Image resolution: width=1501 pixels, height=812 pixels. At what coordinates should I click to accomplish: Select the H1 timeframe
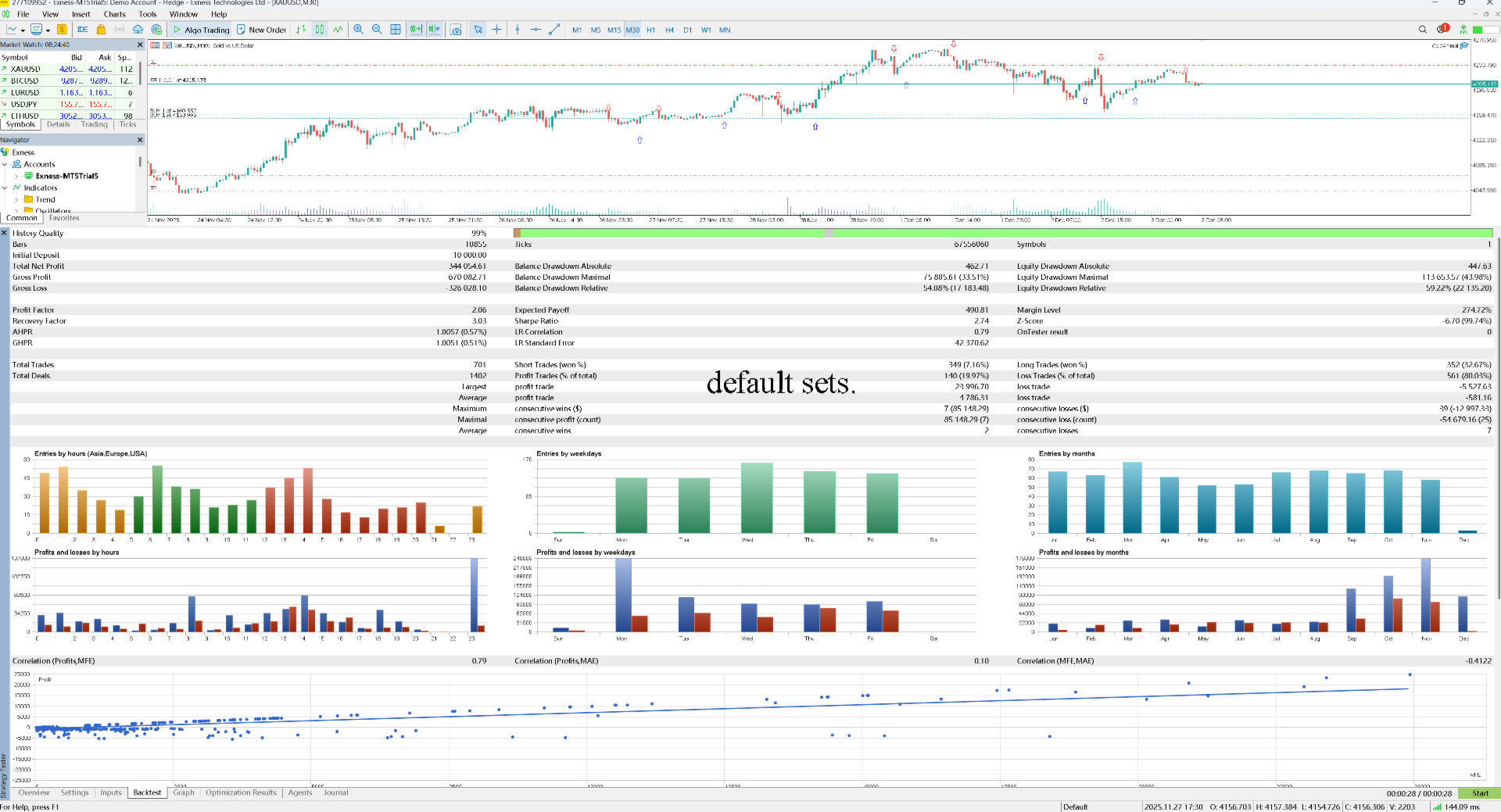click(650, 30)
